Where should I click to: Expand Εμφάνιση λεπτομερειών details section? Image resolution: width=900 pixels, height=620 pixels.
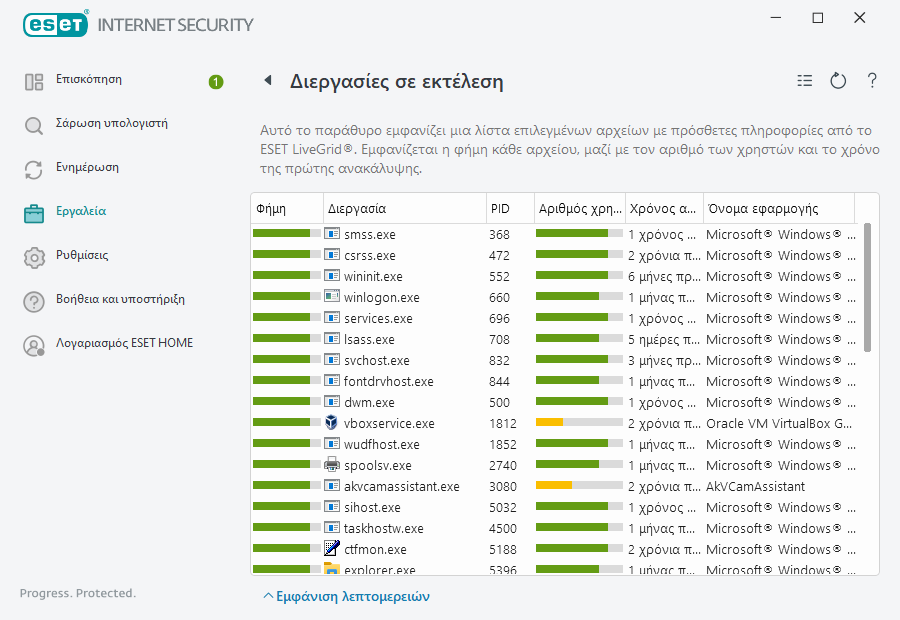[x=346, y=596]
